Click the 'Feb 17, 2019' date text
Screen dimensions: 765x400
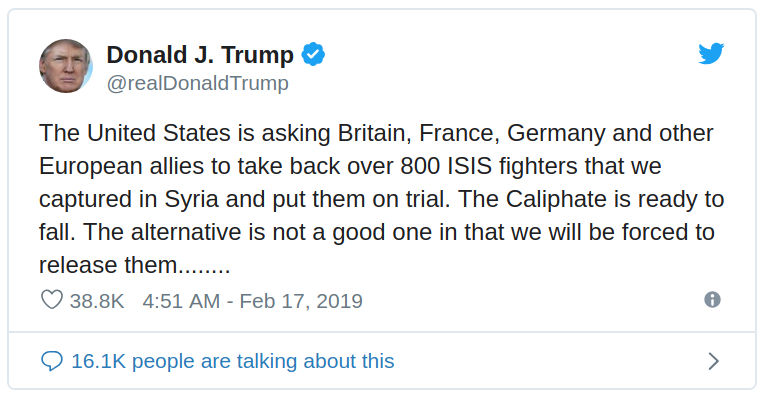(x=301, y=301)
